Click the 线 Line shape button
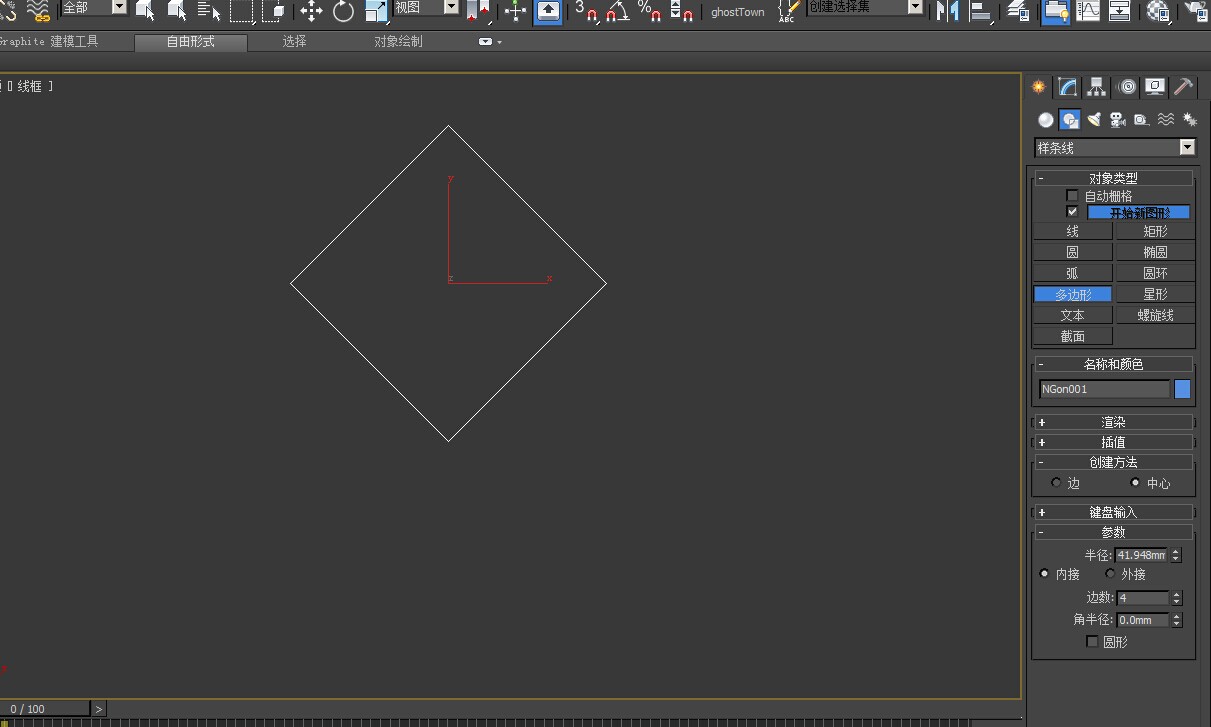 (x=1072, y=231)
